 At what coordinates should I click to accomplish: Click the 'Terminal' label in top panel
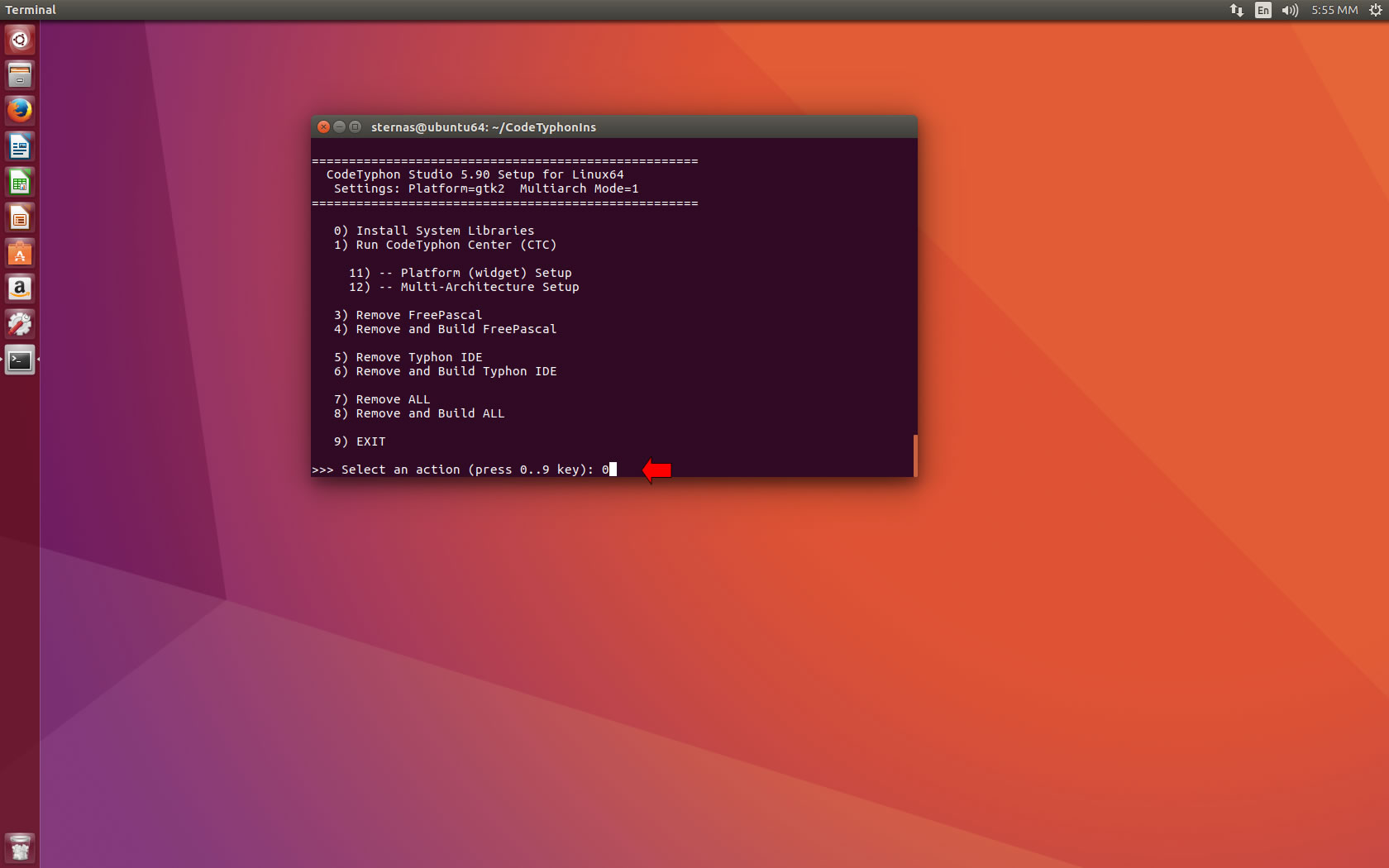pyautogui.click(x=31, y=10)
